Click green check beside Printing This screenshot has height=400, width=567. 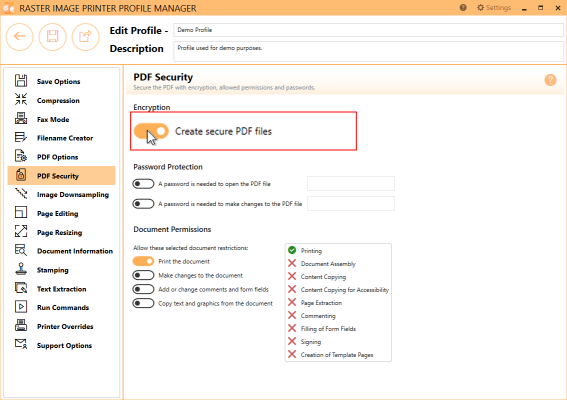click(292, 250)
